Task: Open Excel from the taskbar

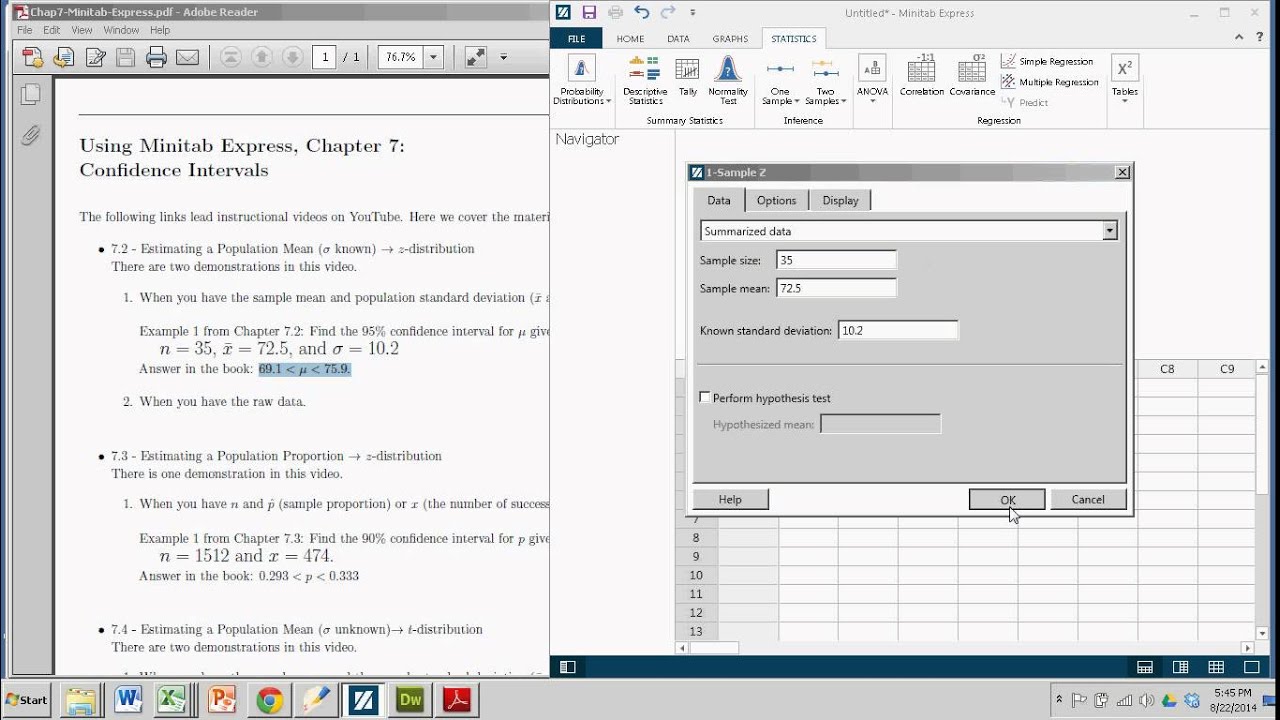Action: pos(175,700)
